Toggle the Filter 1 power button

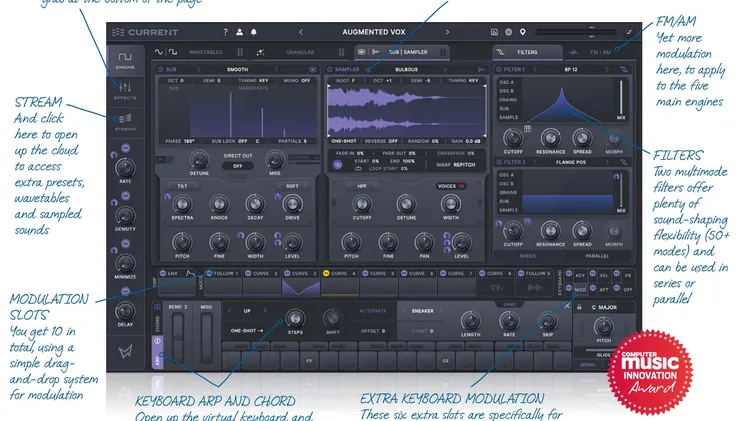coord(498,69)
